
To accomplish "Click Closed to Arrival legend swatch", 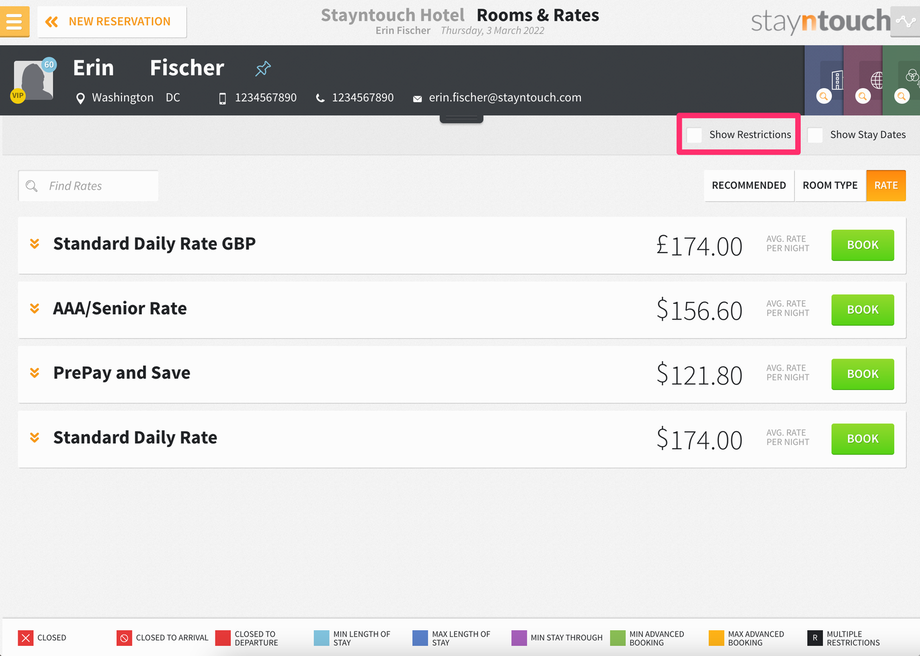I will (x=124, y=638).
